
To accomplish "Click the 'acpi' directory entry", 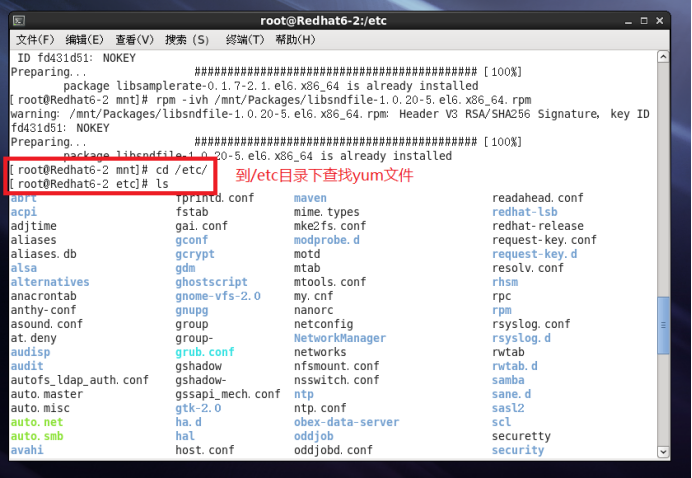I will [24, 212].
